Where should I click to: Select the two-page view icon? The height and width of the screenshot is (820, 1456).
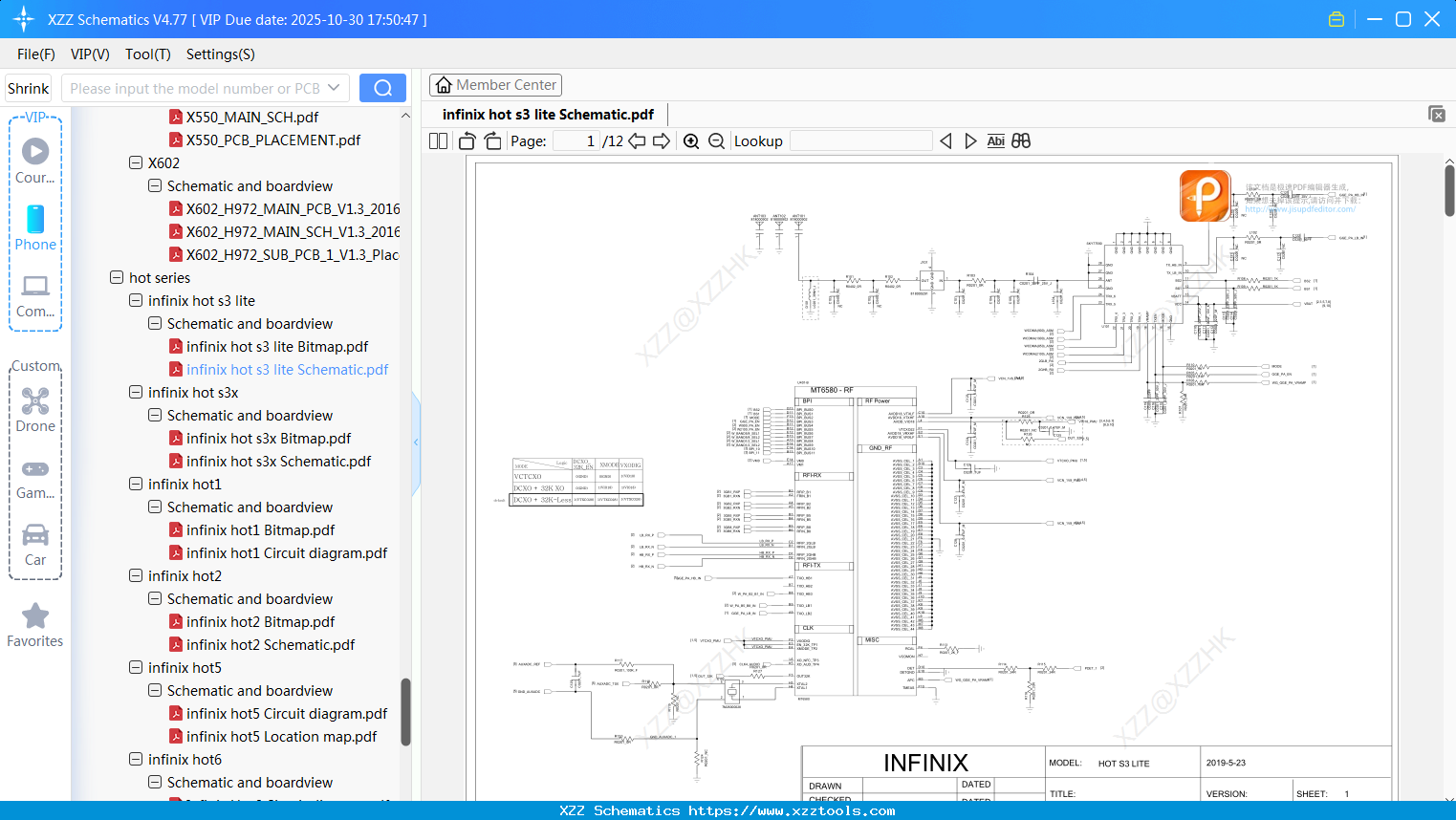pyautogui.click(x=437, y=140)
